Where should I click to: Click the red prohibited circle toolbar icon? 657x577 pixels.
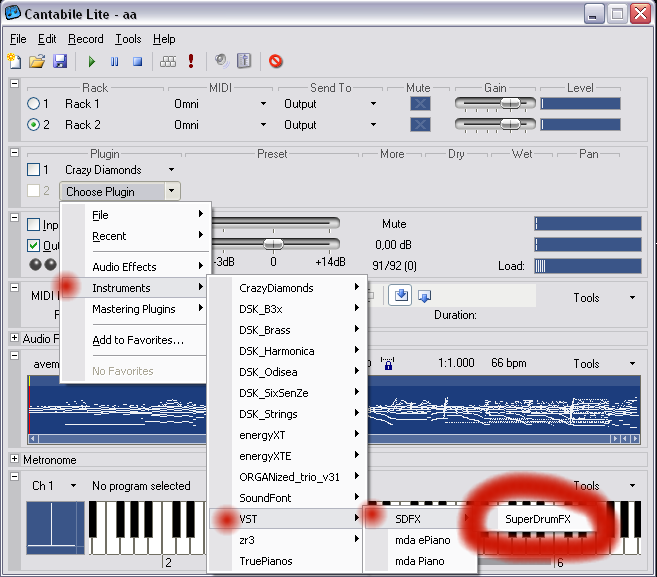pos(275,62)
